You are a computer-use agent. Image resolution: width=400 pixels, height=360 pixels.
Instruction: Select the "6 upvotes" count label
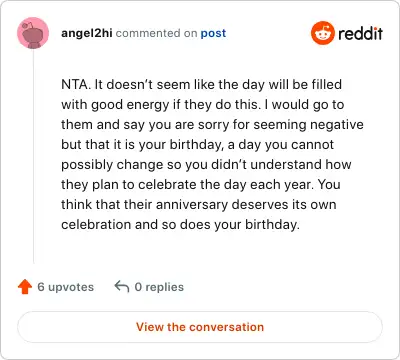pos(66,287)
